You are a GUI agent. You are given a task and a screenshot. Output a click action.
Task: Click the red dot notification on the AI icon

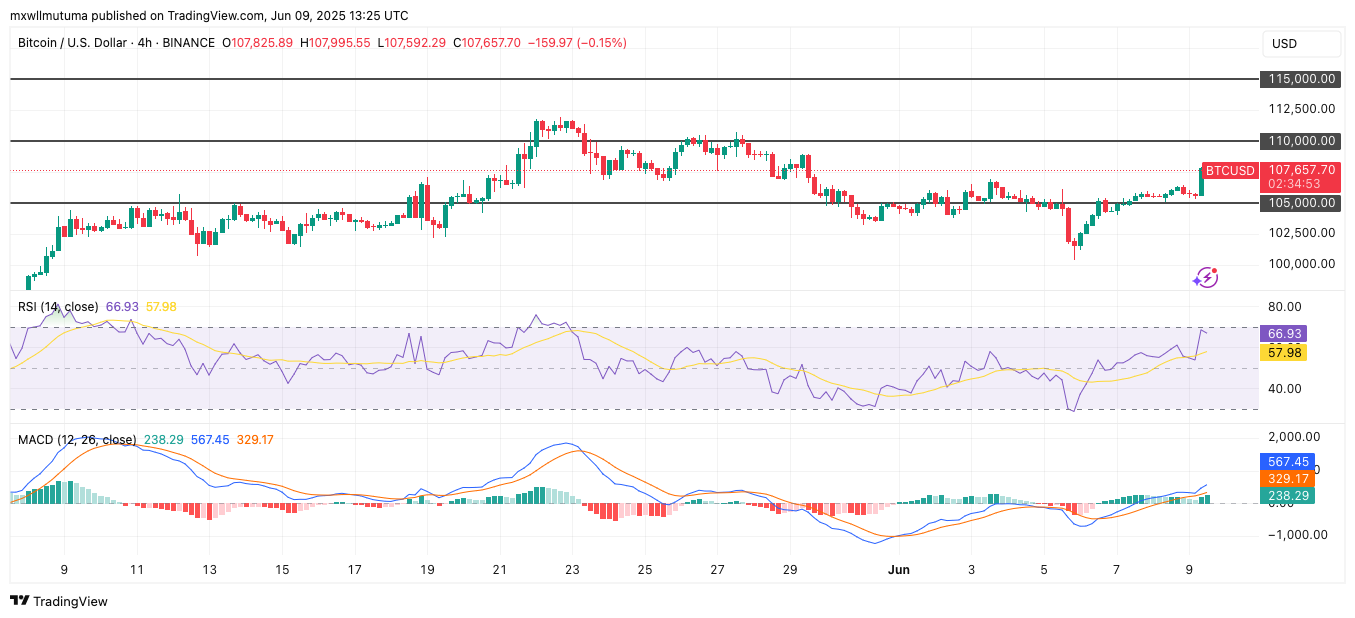[1214, 270]
